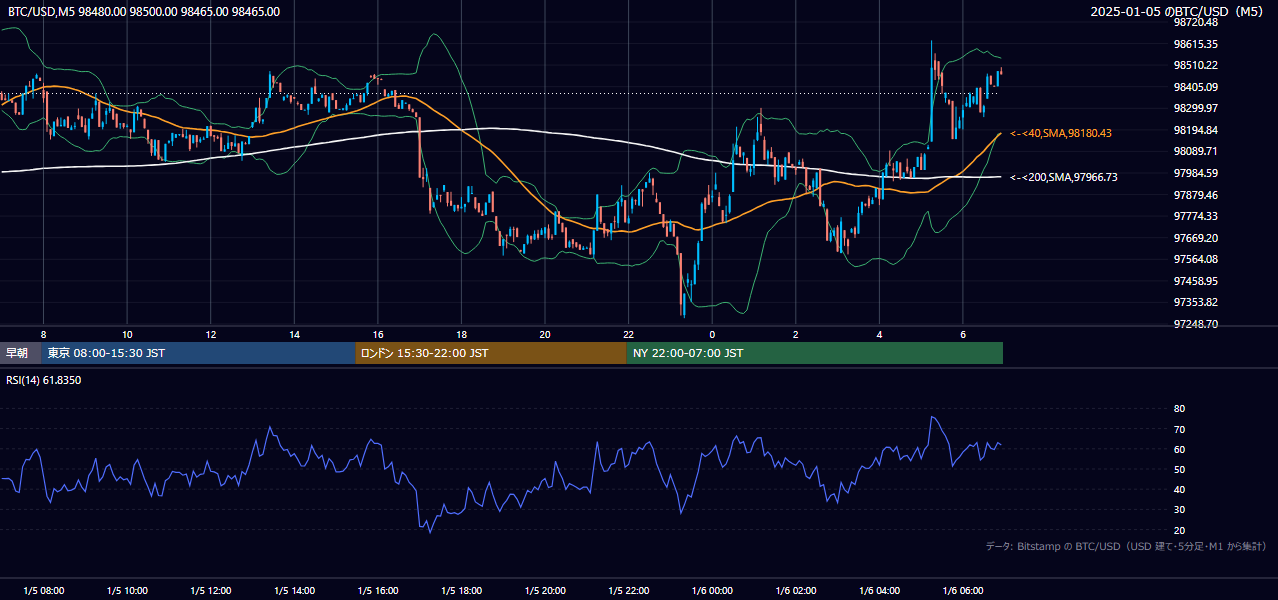Image resolution: width=1278 pixels, height=600 pixels.
Task: Click the price axis label 97458.95
Action: pos(1195,281)
